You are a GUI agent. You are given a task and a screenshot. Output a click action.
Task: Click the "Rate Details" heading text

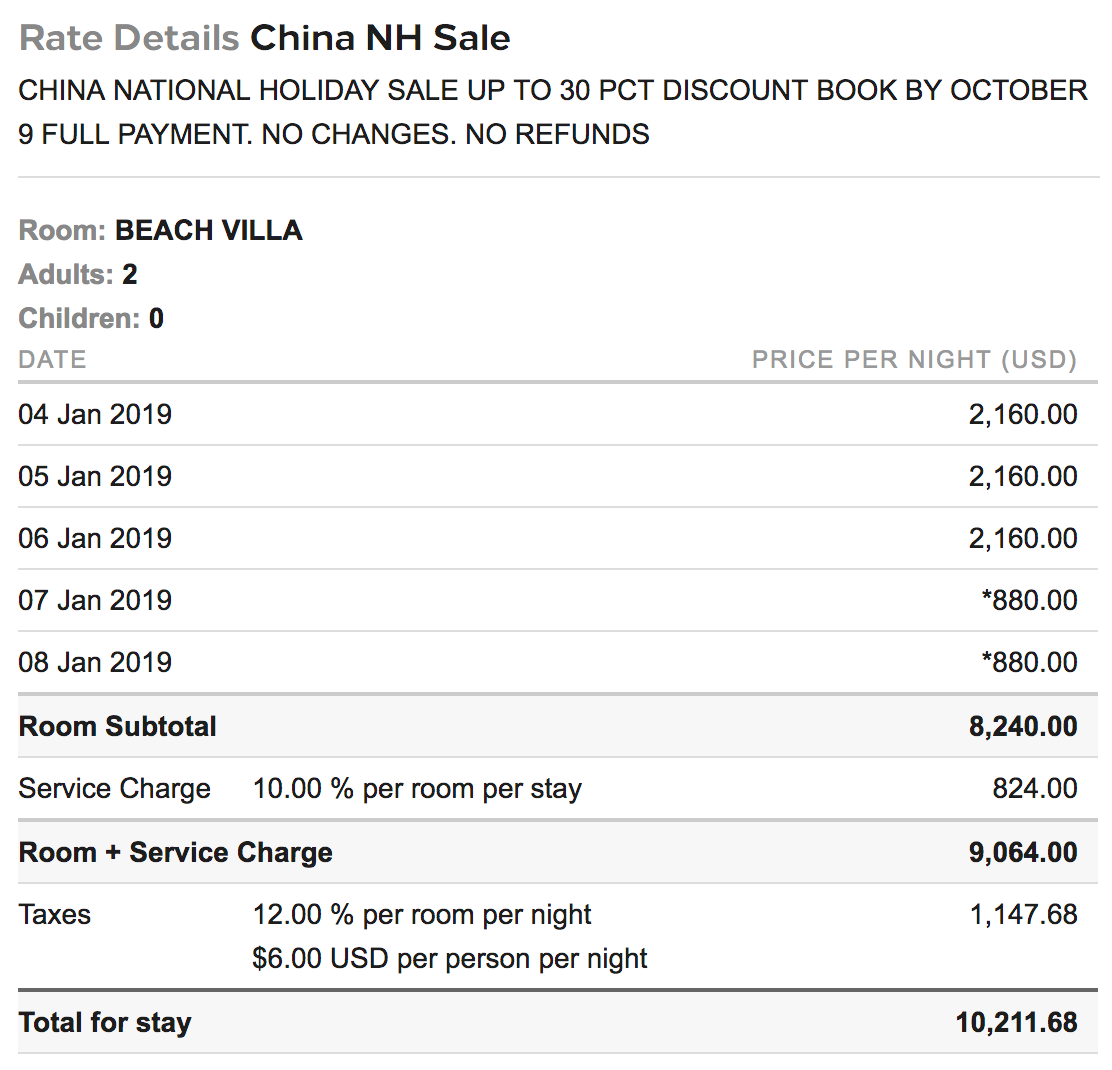pos(129,38)
